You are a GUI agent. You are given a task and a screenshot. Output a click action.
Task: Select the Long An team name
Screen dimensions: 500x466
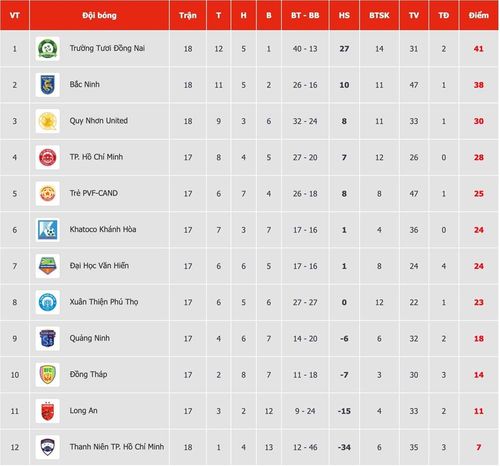83,411
